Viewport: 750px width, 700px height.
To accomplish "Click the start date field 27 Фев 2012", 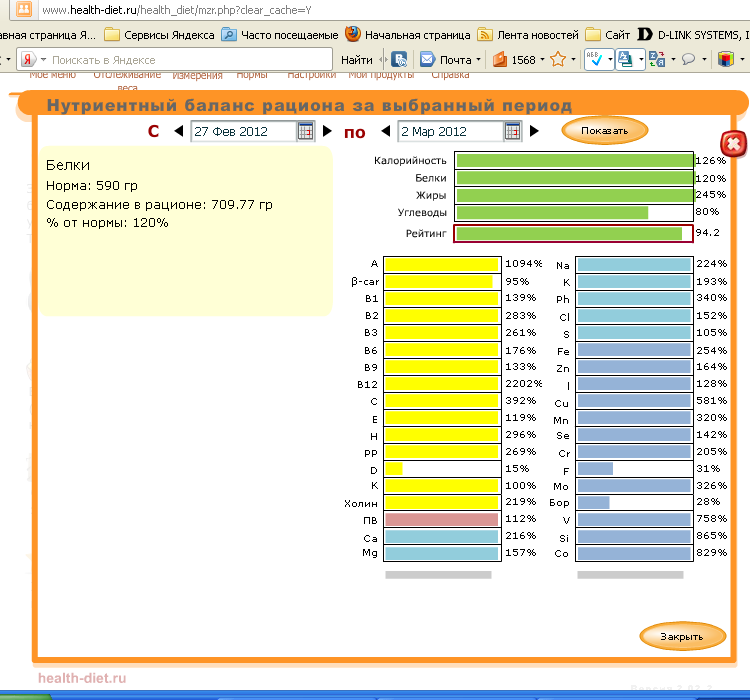I will [x=243, y=131].
